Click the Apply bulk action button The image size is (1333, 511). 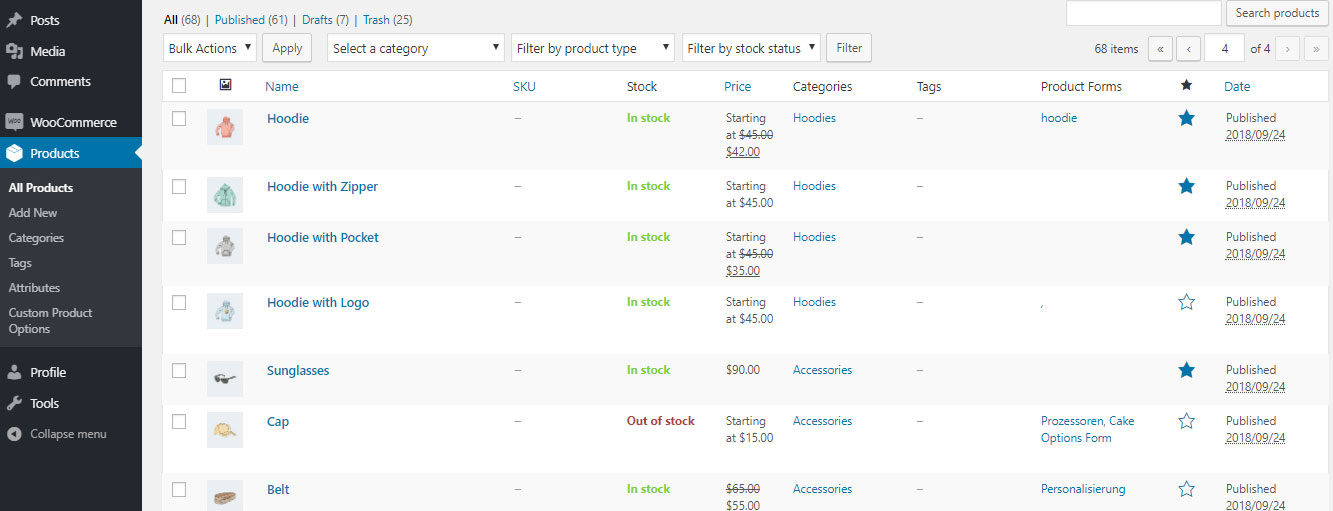click(x=287, y=48)
